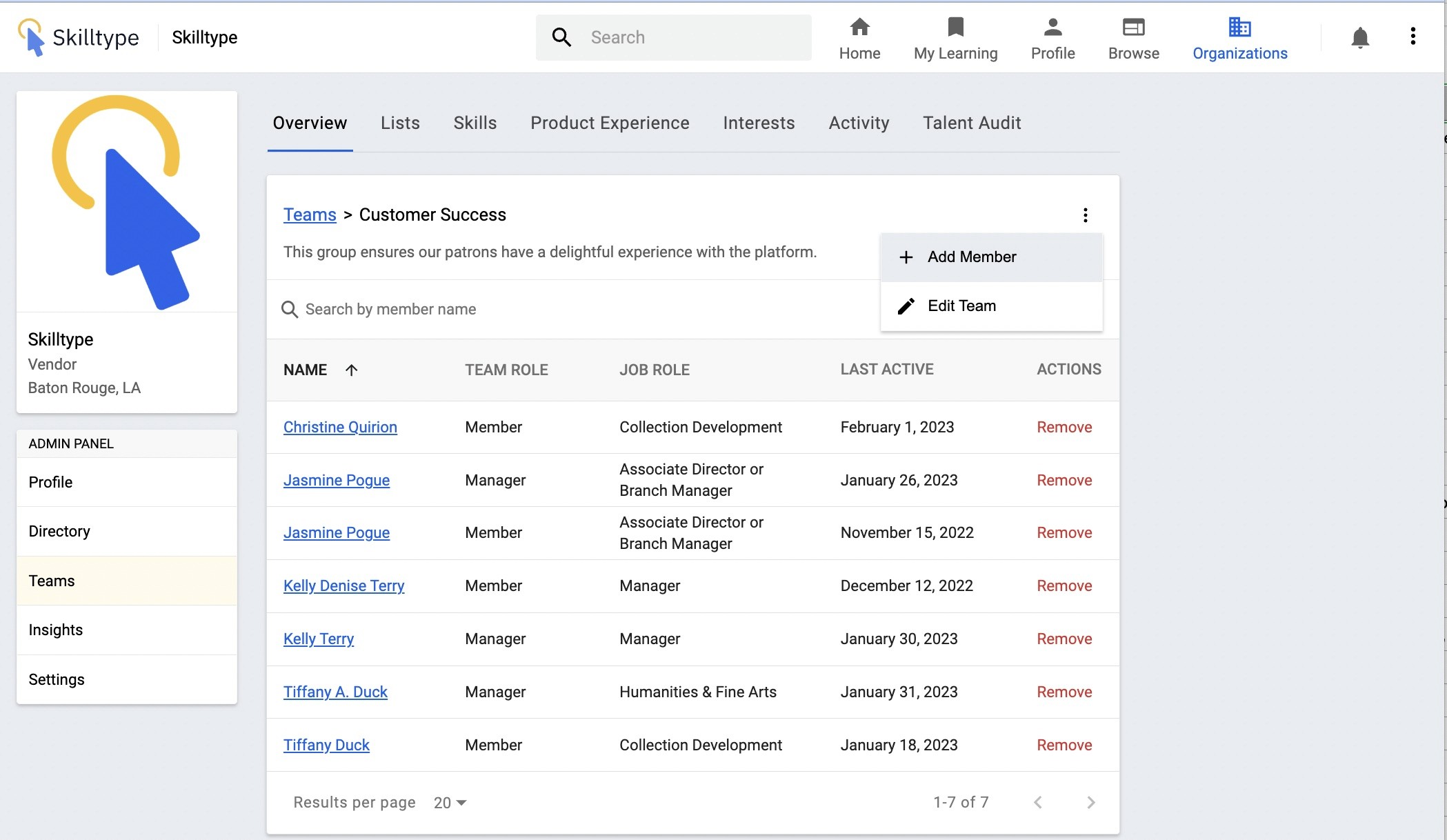The image size is (1447, 840).
Task: Open top-right vertical dots menu
Action: (1413, 37)
